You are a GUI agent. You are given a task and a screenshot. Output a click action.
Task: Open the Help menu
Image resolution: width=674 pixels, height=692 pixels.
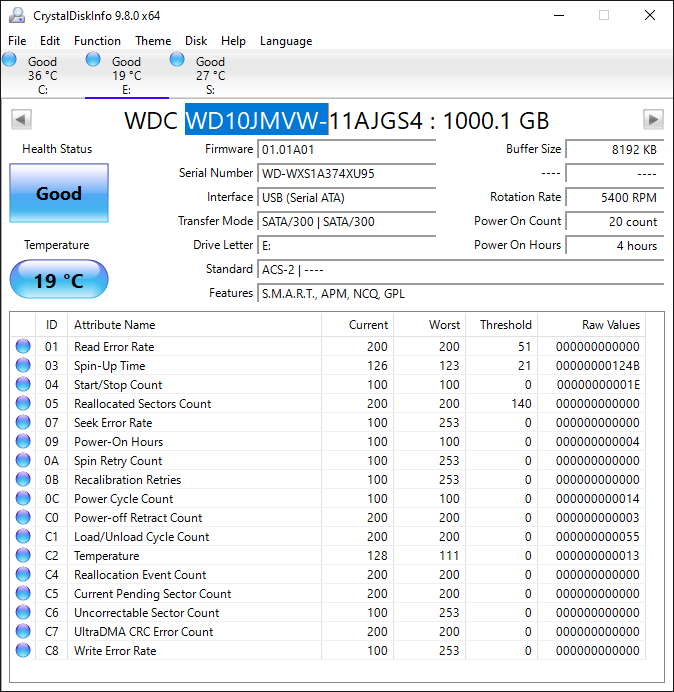pos(233,41)
